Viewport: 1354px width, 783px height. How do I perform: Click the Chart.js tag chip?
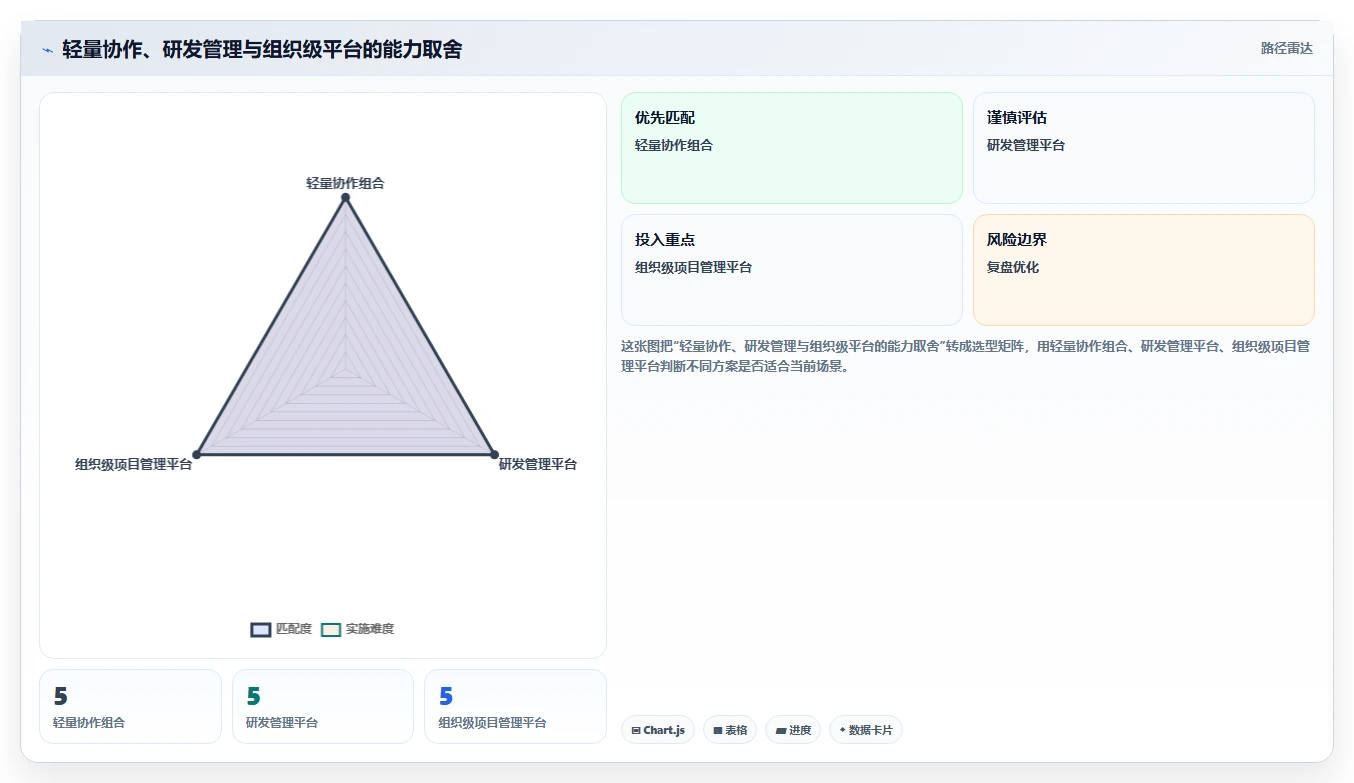(658, 730)
